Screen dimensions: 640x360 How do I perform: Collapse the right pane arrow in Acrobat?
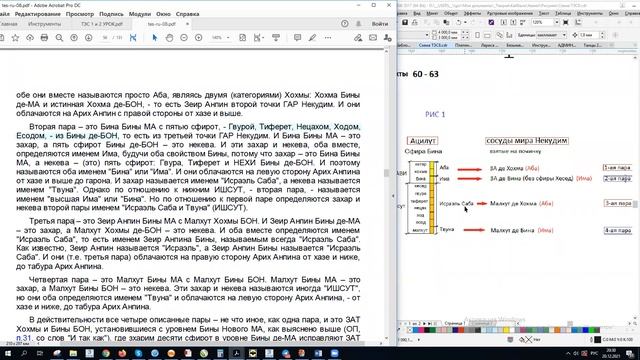point(393,196)
